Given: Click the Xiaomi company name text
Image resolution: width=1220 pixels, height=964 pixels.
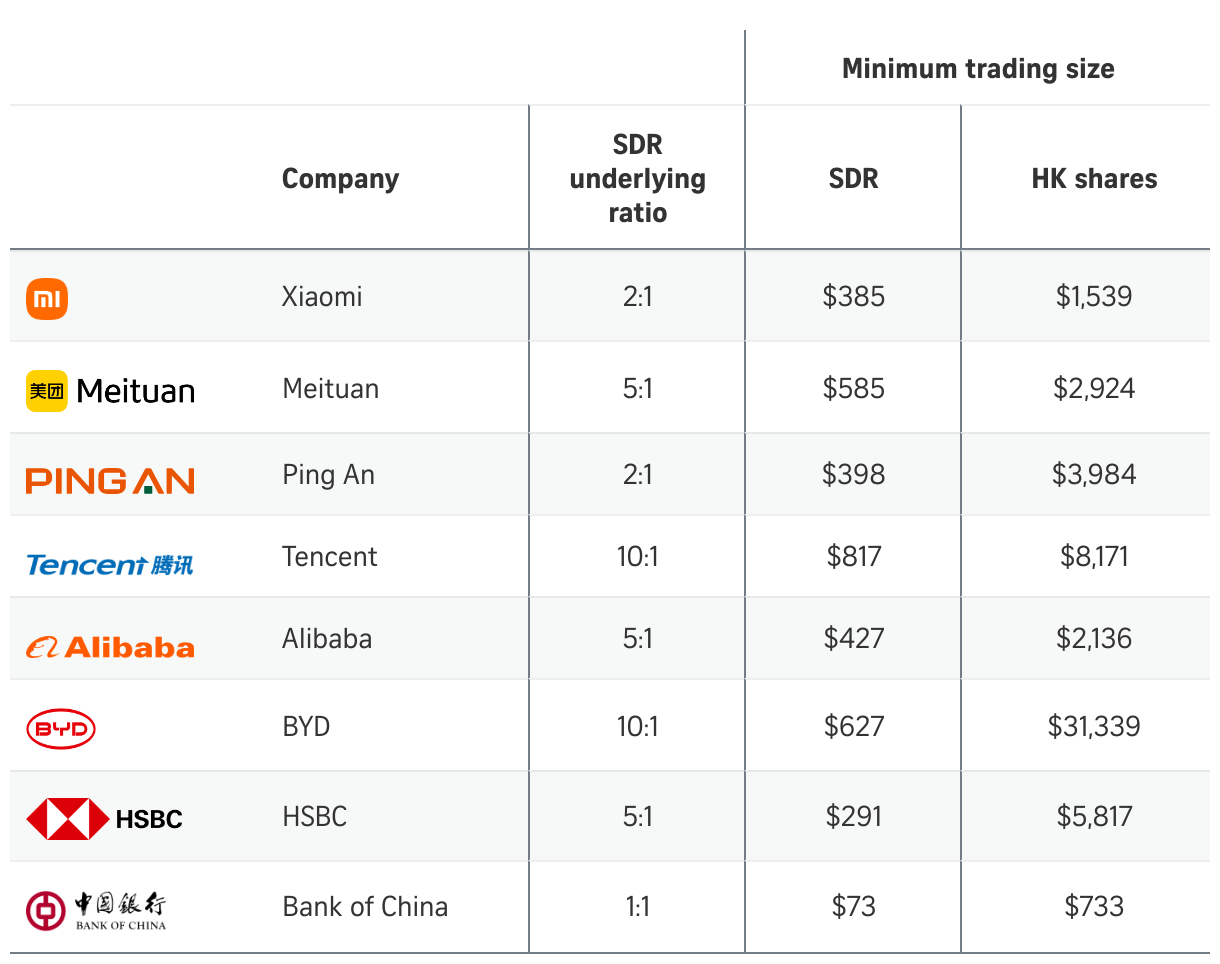Looking at the screenshot, I should point(322,297).
